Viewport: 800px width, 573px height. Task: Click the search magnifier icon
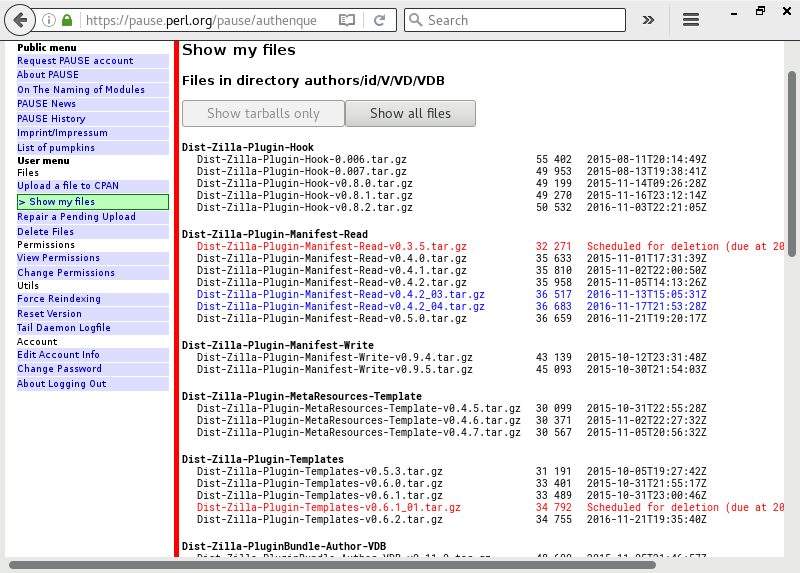coord(416,20)
